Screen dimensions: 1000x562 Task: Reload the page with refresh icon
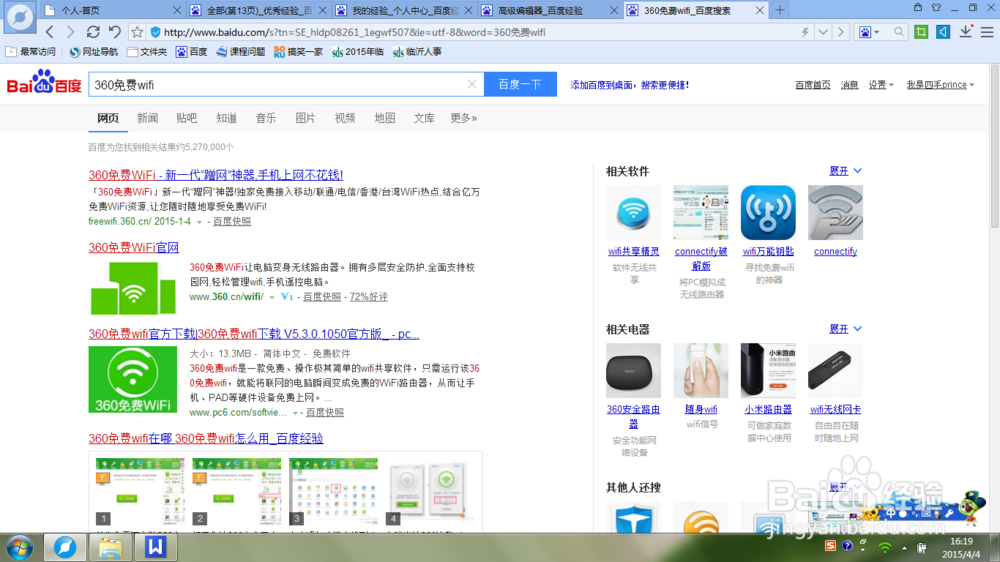point(93,32)
